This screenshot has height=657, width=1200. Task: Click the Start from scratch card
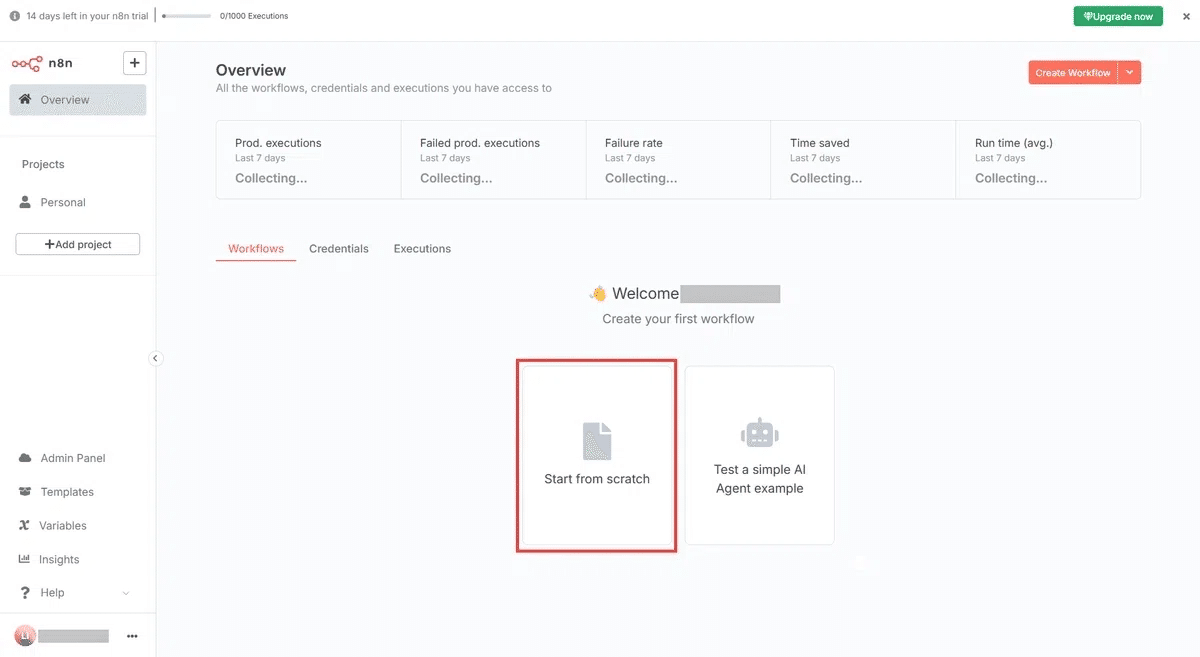coord(597,455)
